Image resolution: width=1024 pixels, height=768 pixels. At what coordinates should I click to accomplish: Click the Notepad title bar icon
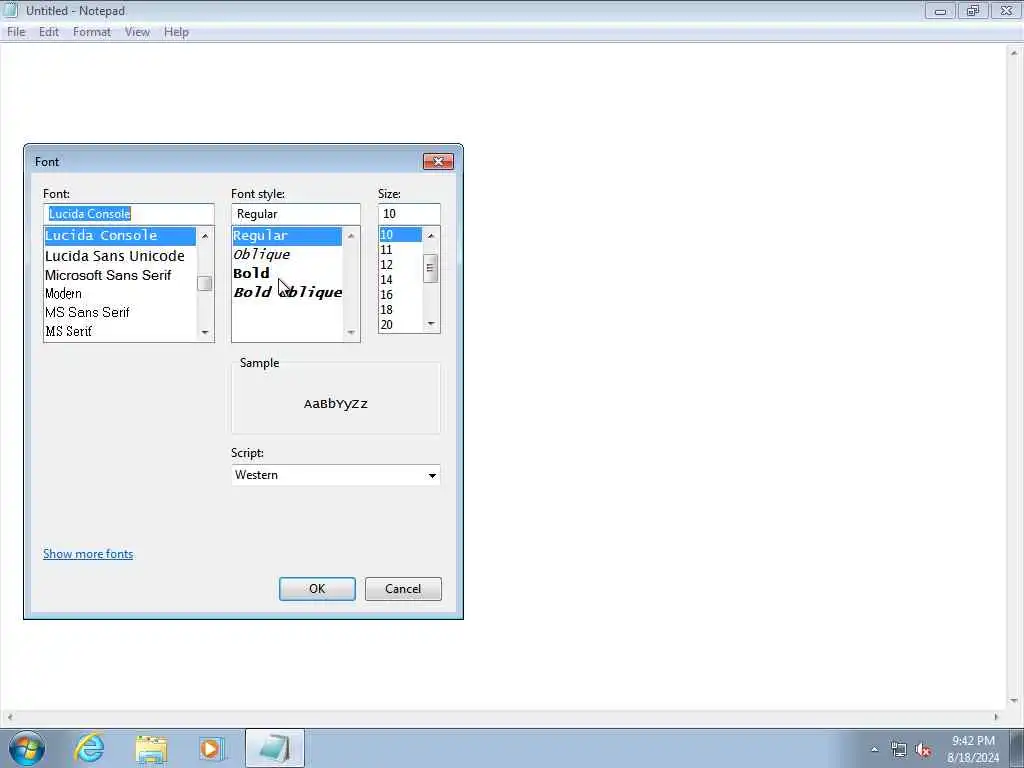coord(10,10)
